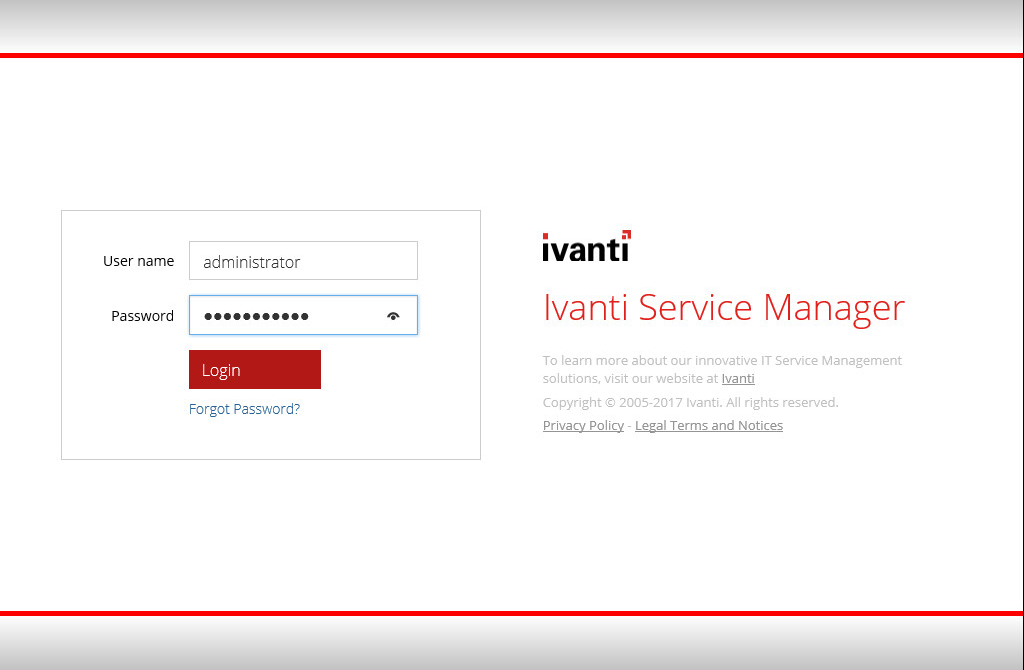The image size is (1024, 670).
Task: Click the Ivanti Service Manager heading
Action: click(724, 308)
